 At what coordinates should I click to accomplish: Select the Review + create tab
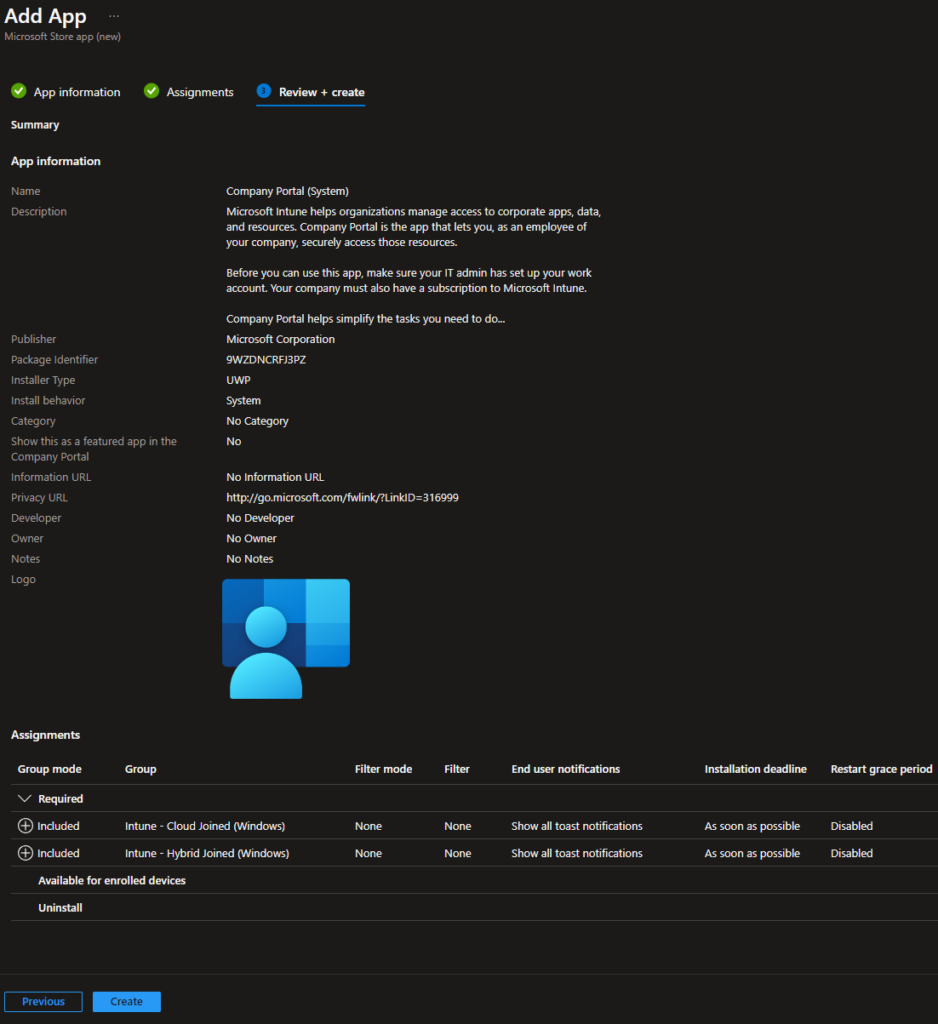[x=318, y=91]
